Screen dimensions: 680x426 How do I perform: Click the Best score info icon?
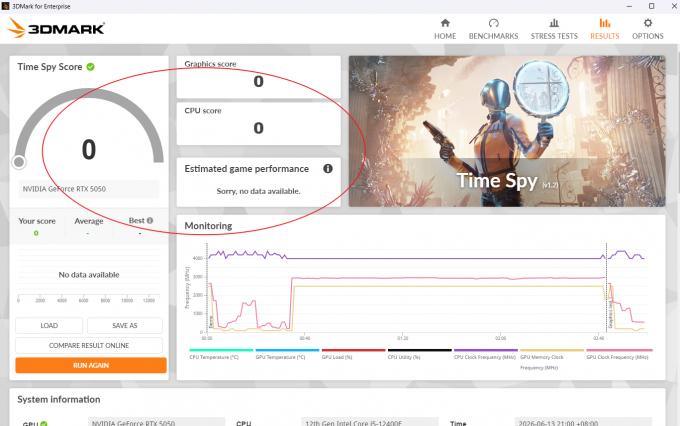(x=150, y=220)
